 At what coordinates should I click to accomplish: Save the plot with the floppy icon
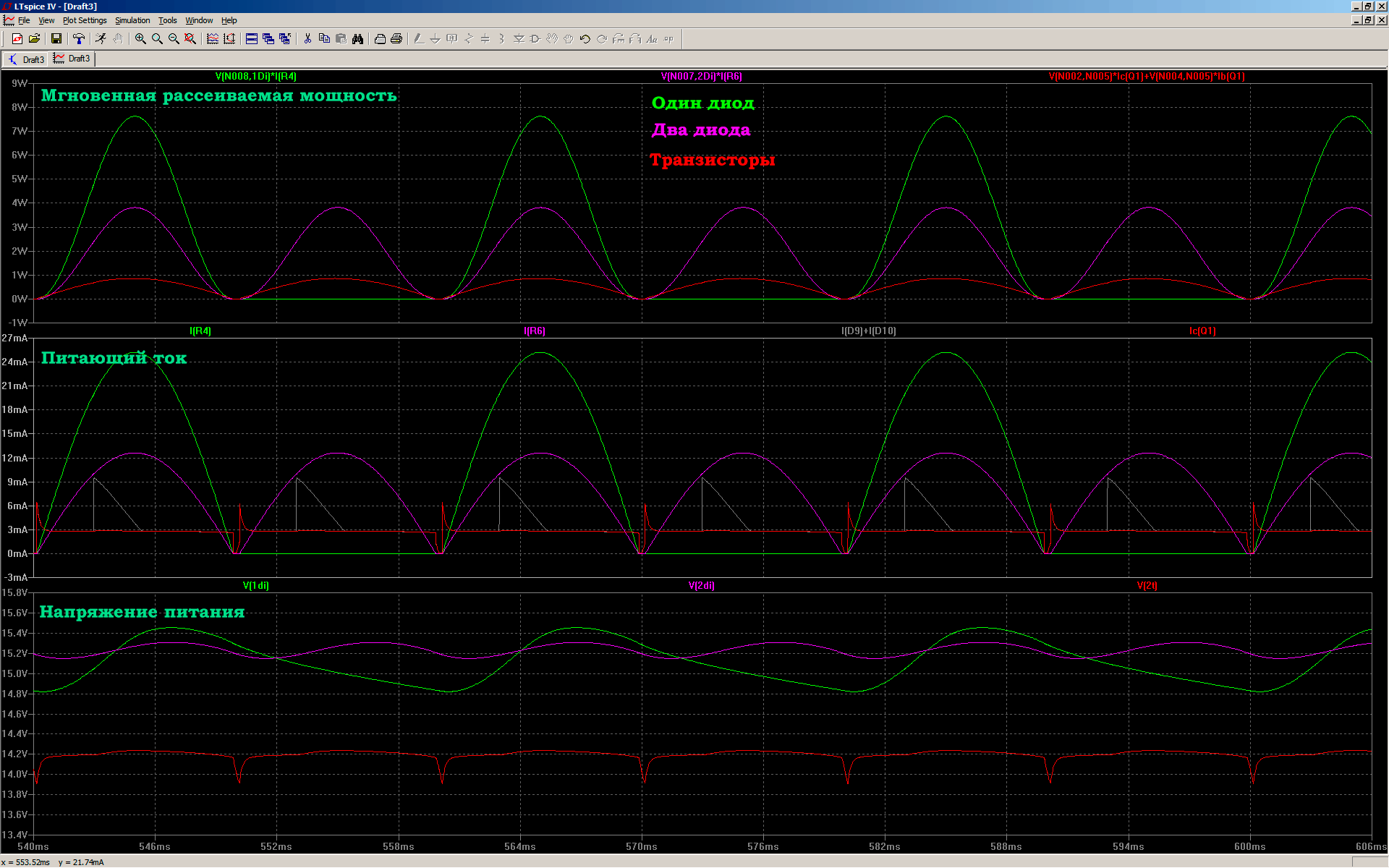[56, 39]
